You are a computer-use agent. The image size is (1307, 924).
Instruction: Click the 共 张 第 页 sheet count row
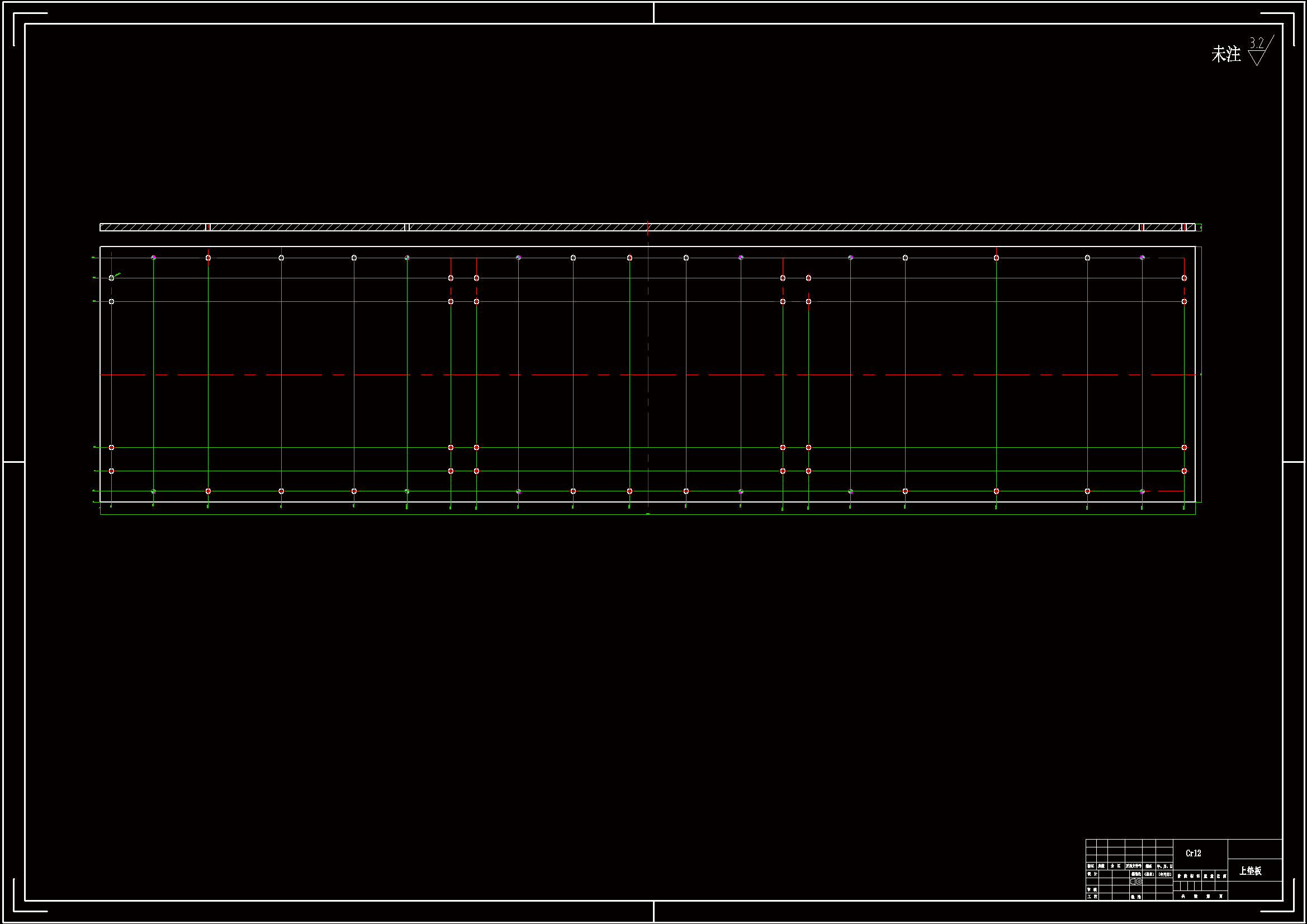pyautogui.click(x=1201, y=896)
